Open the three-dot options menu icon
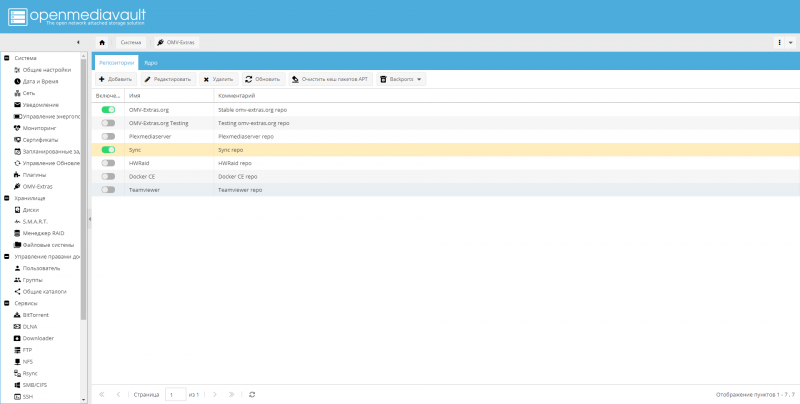The image size is (800, 404). click(779, 42)
